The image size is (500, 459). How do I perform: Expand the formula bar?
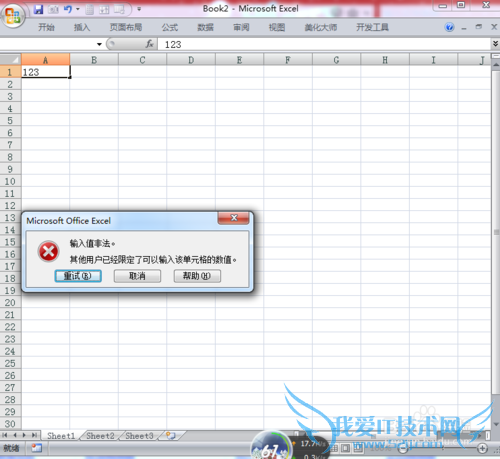pos(496,44)
